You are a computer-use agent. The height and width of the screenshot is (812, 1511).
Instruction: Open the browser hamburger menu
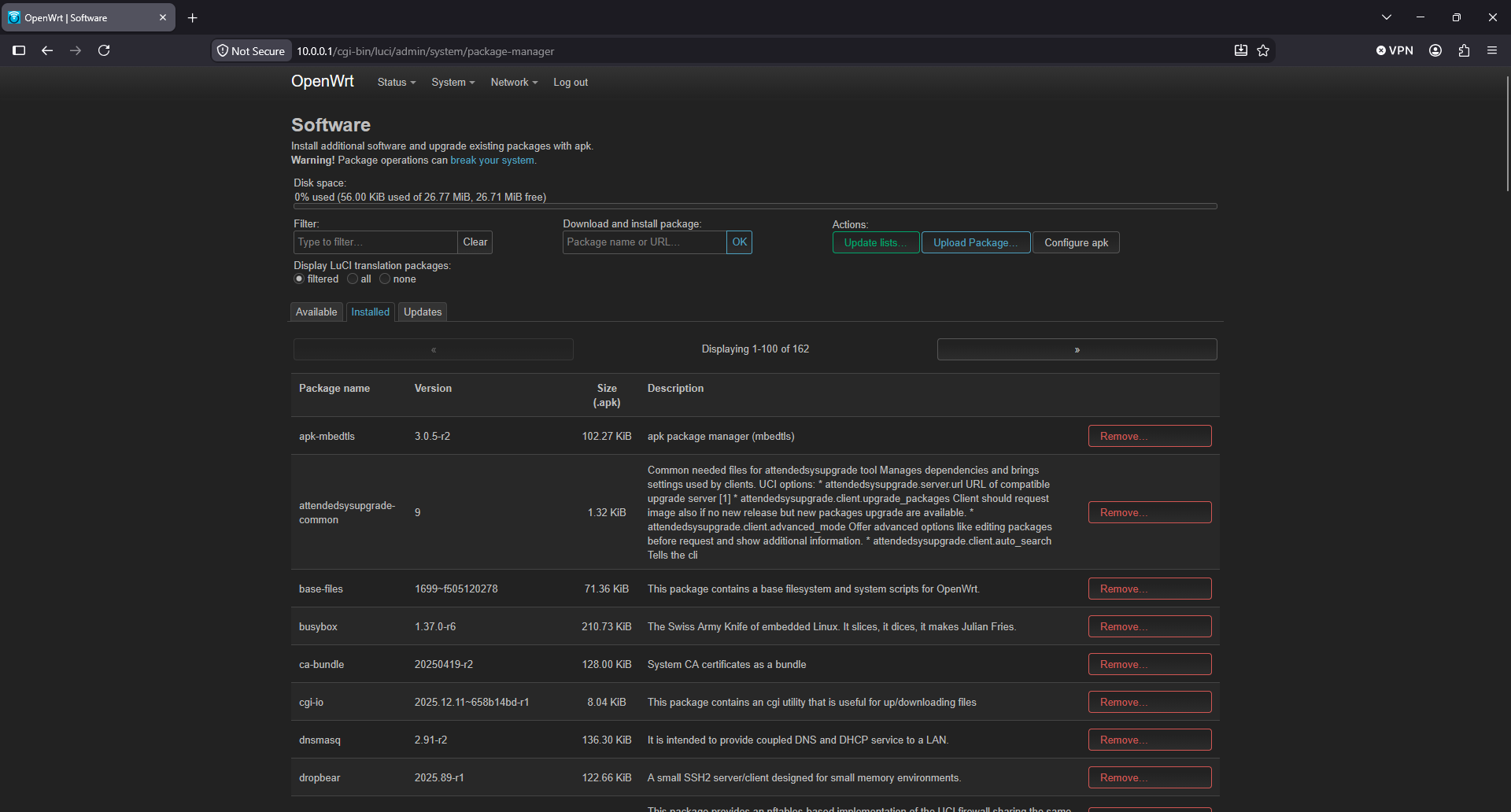(1492, 50)
